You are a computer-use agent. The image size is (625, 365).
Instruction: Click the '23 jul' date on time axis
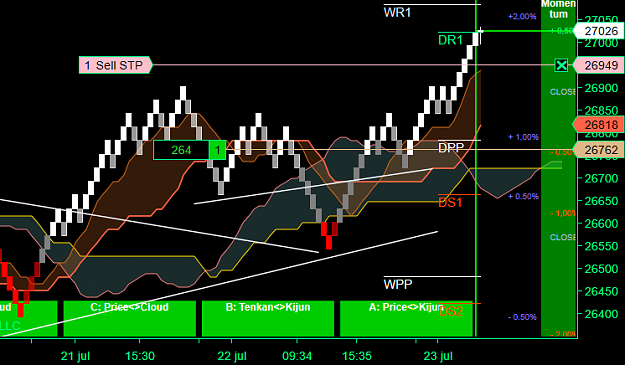point(438,355)
